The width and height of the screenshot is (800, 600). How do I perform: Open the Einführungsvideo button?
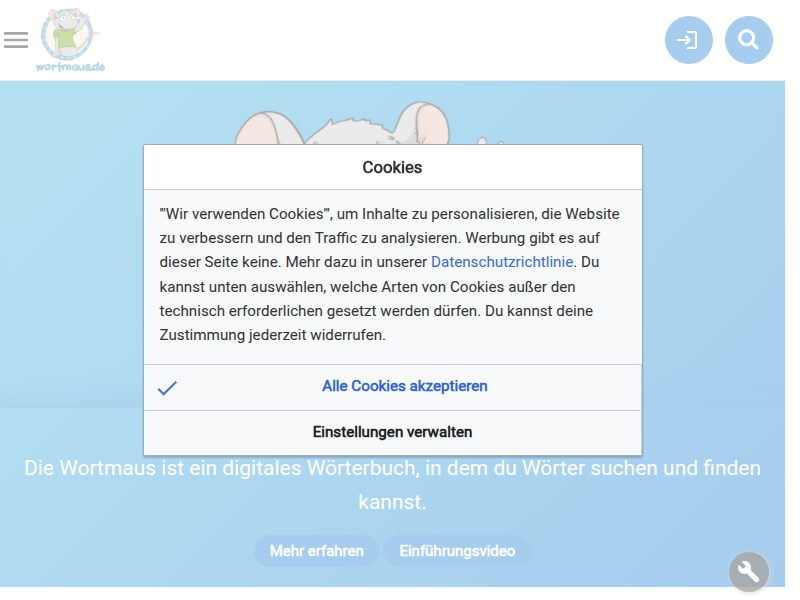(457, 551)
